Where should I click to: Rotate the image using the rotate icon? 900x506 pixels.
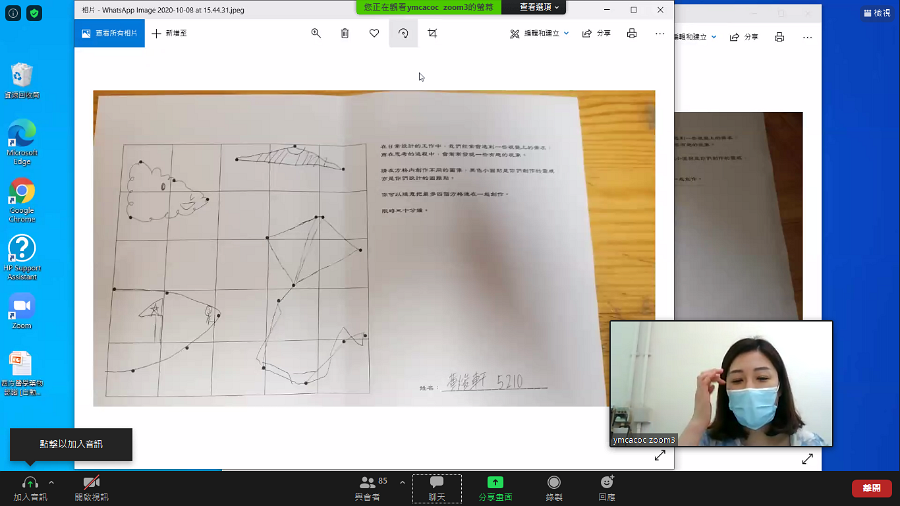(x=404, y=33)
